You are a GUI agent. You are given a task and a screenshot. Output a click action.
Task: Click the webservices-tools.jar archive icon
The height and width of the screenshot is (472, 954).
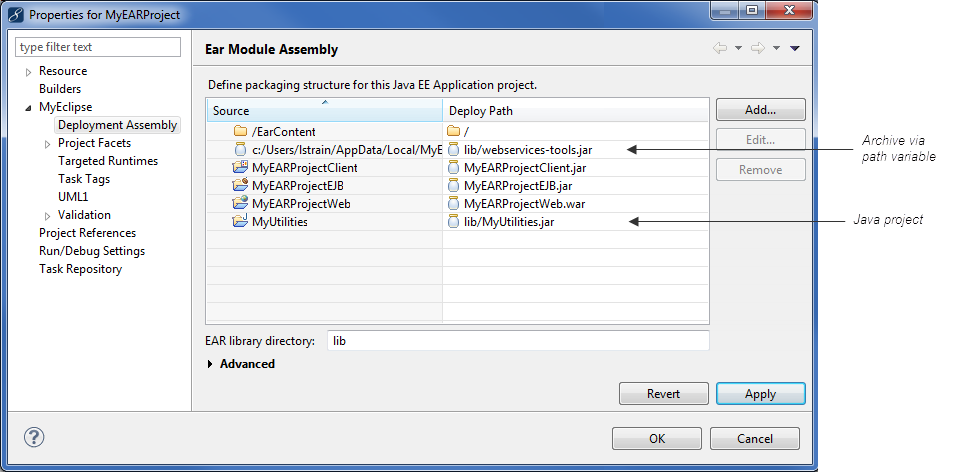click(x=454, y=149)
